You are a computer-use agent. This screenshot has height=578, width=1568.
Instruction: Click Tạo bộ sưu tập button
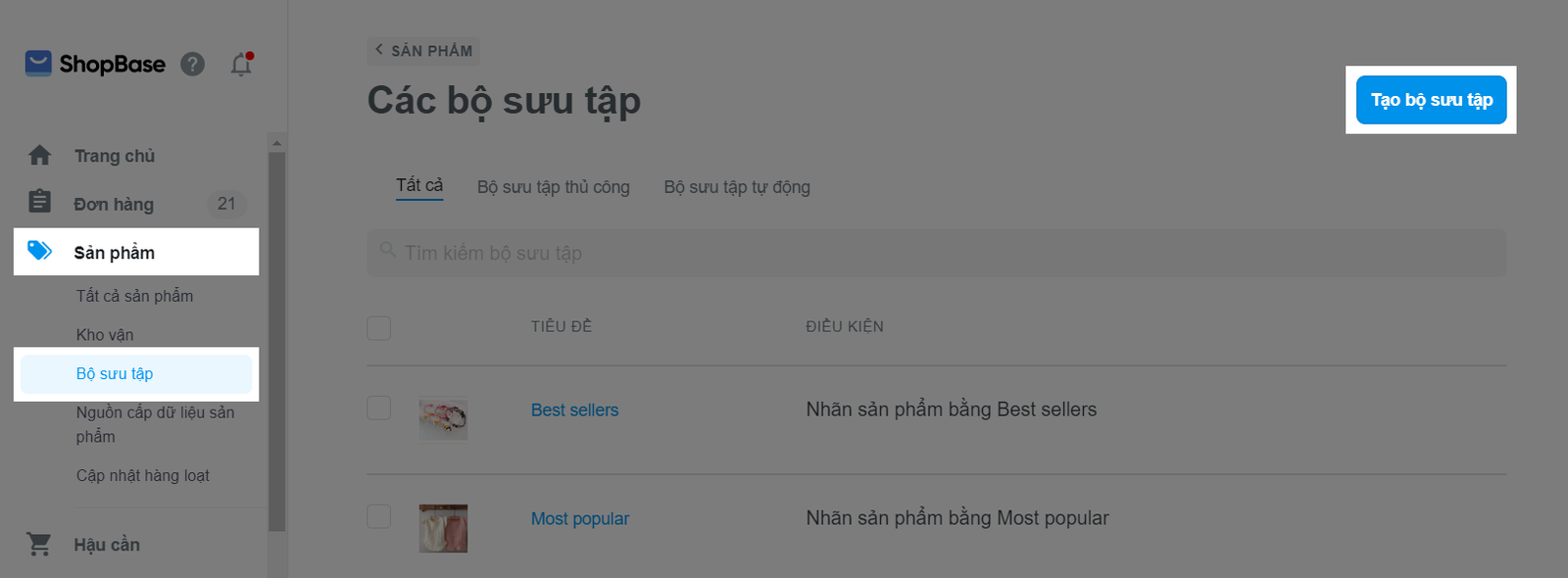click(1432, 100)
